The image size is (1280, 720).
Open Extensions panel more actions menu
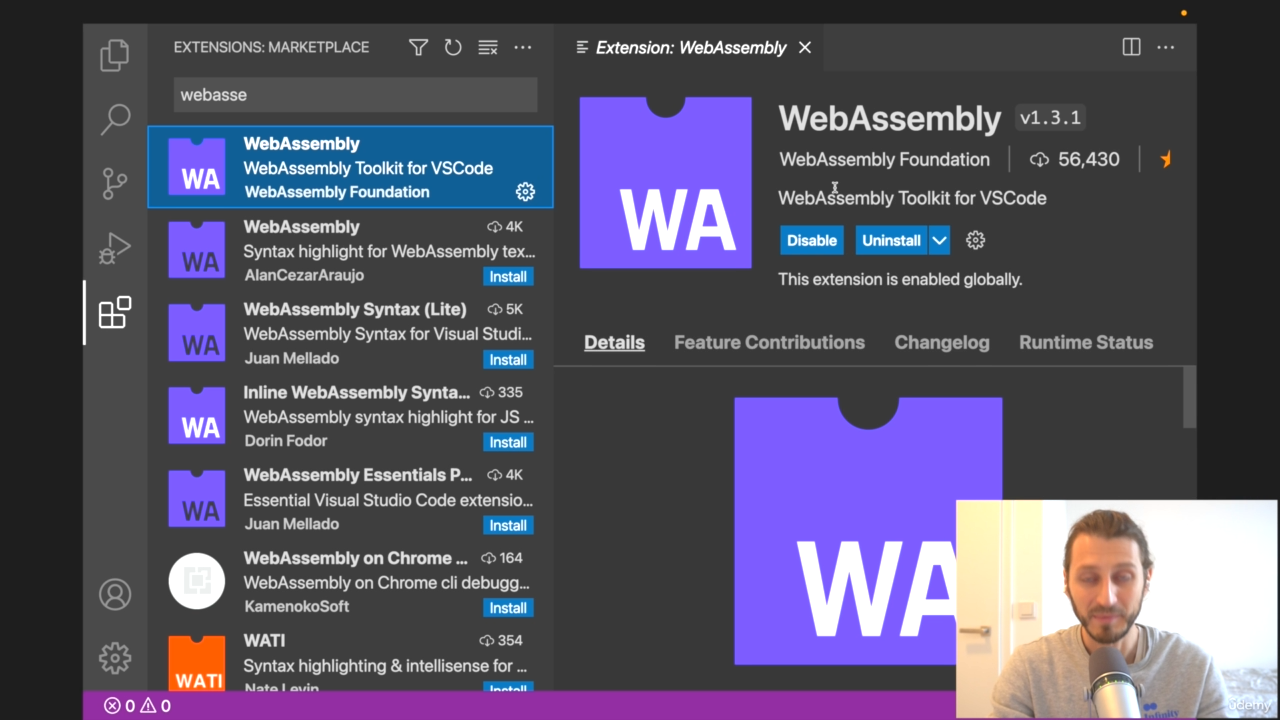pos(523,47)
